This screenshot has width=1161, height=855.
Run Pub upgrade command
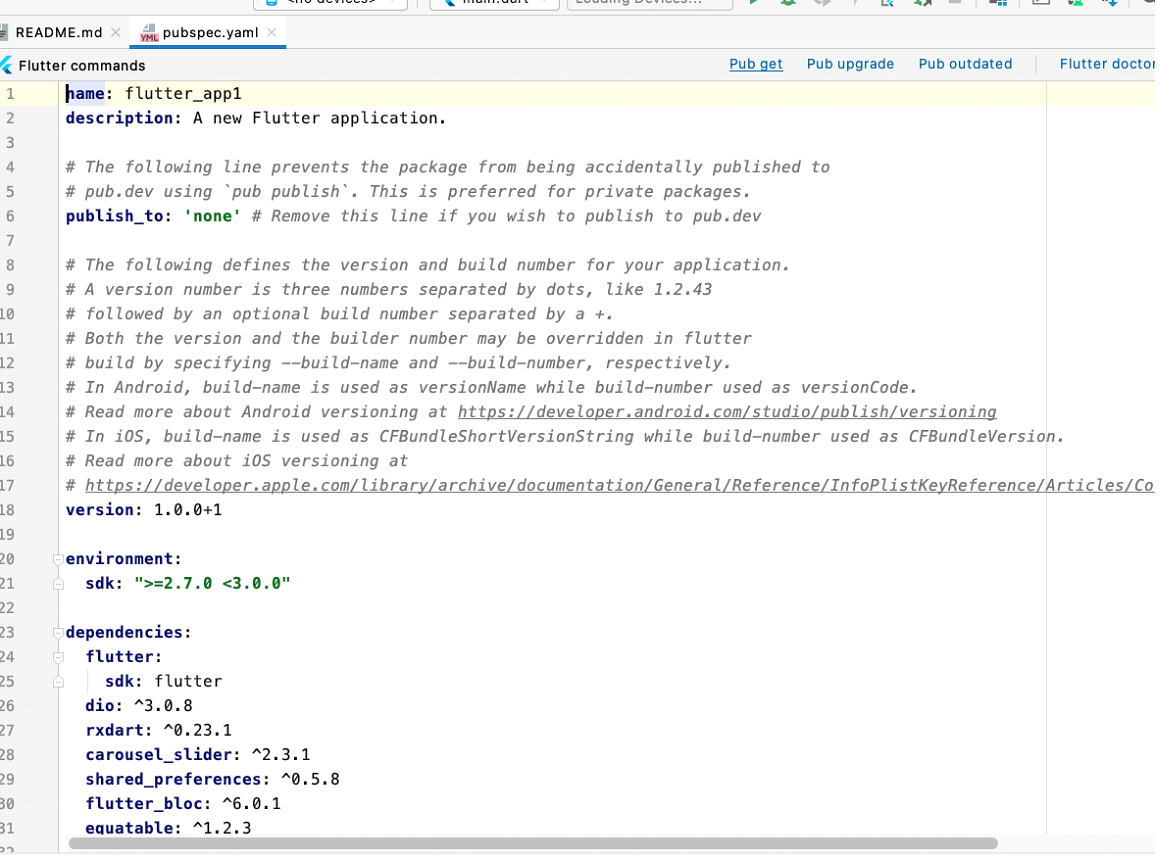click(x=850, y=64)
